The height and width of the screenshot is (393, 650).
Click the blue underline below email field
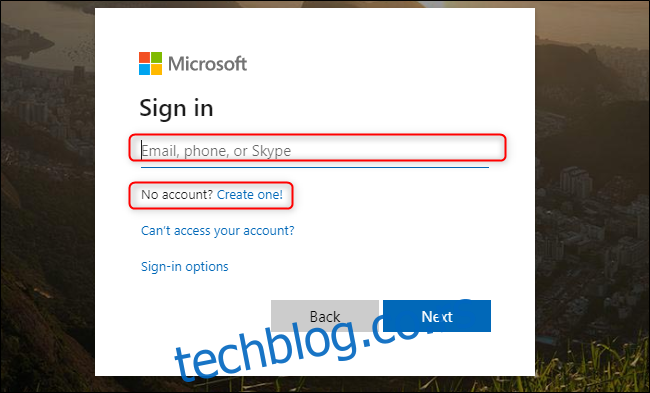(x=315, y=167)
